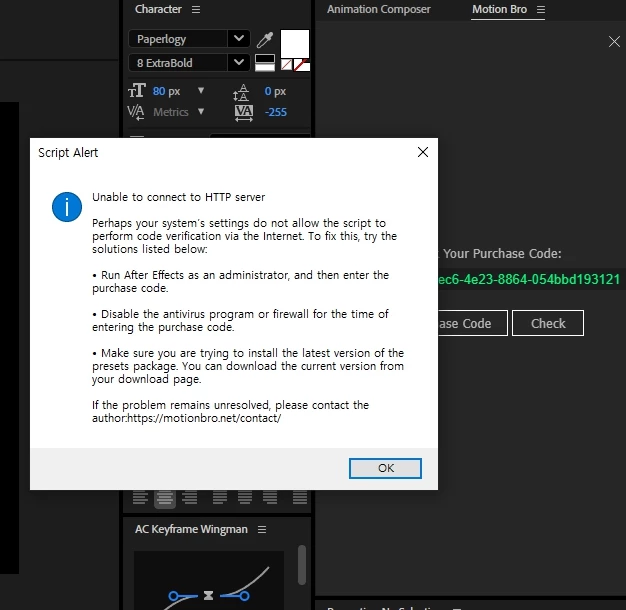
Task: Click the blue info icon in dialog
Action: [67, 207]
